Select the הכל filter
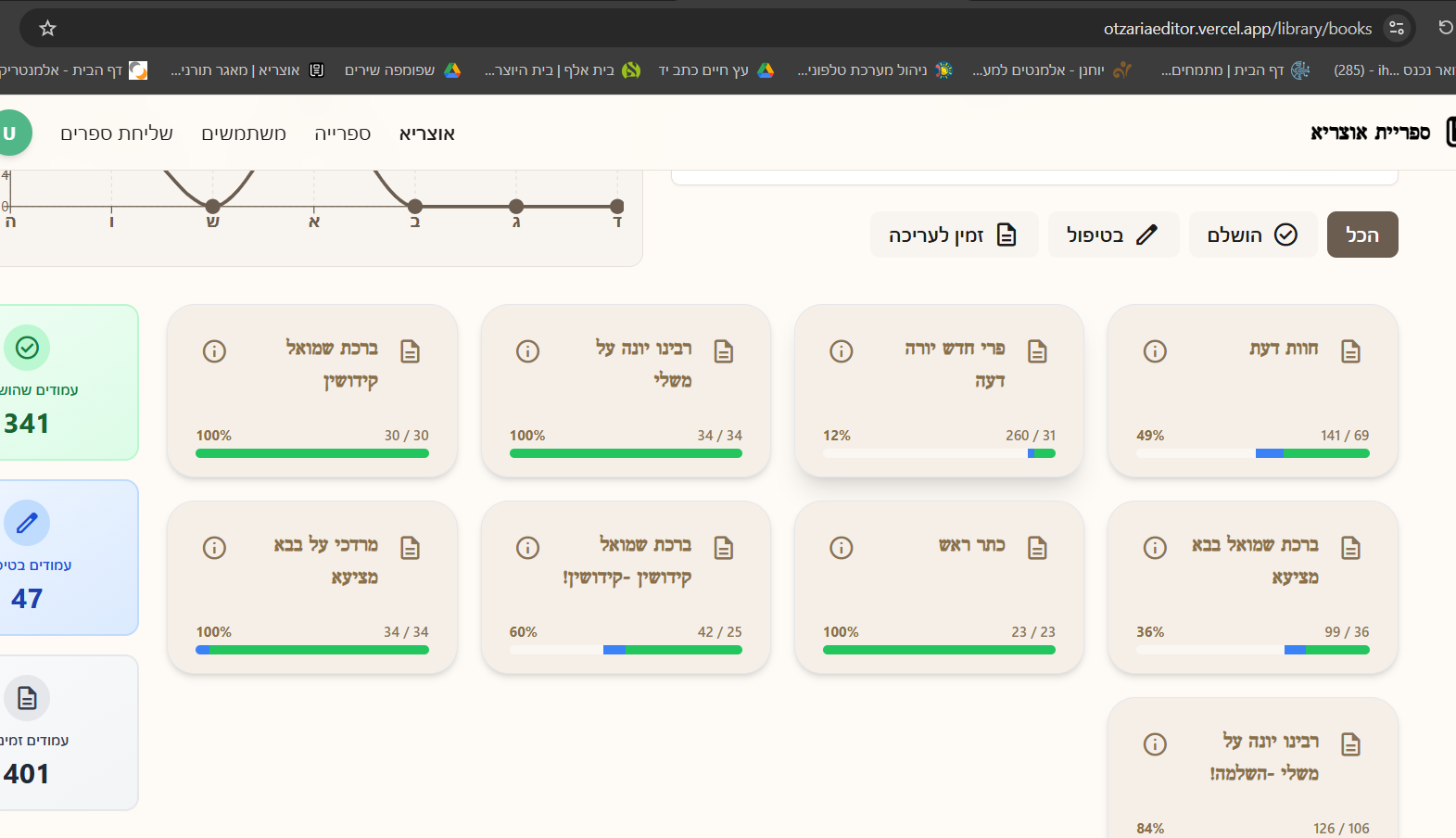This screenshot has width=1456, height=838. (1361, 235)
